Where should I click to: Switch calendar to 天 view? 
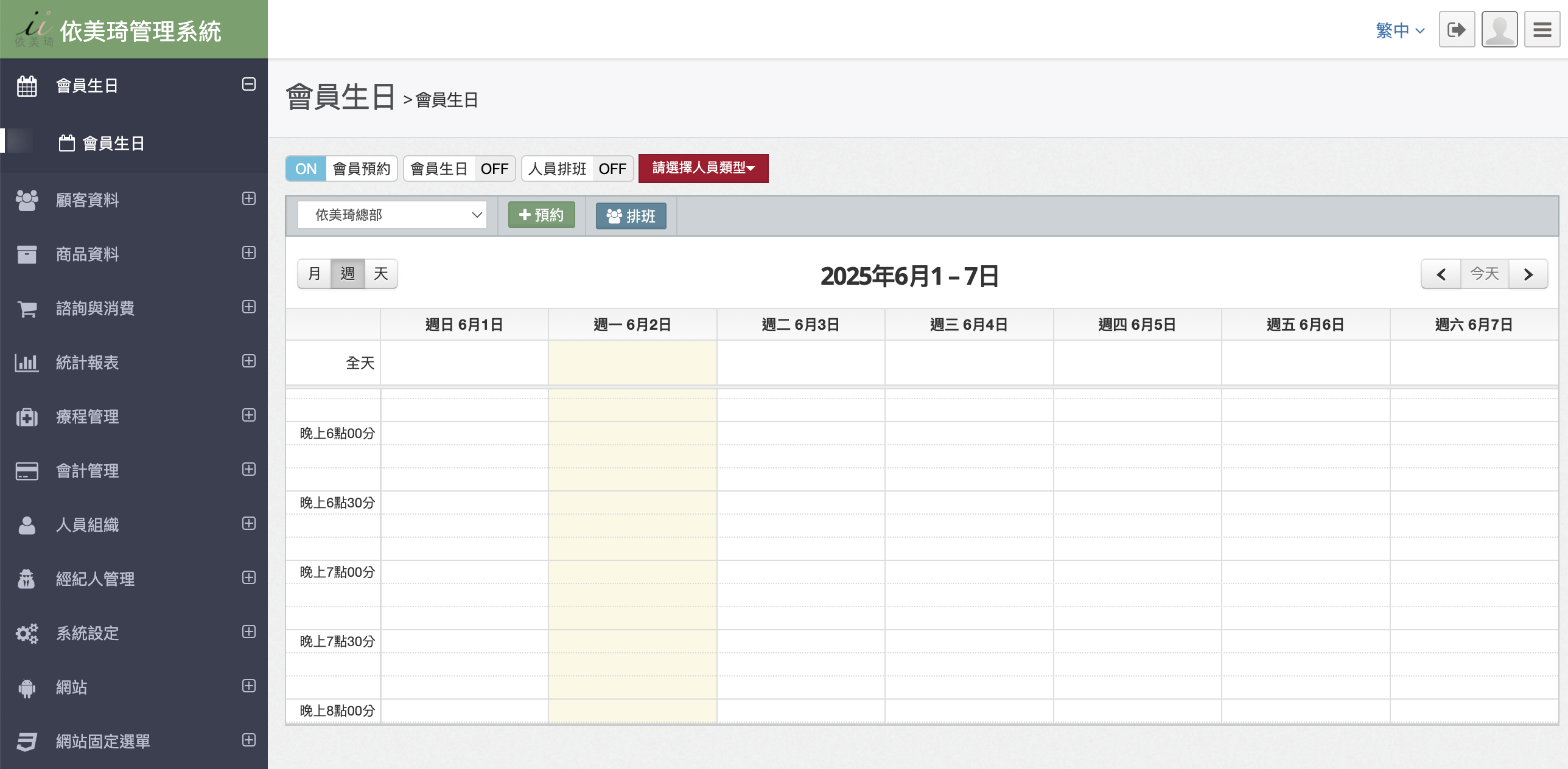pyautogui.click(x=381, y=274)
